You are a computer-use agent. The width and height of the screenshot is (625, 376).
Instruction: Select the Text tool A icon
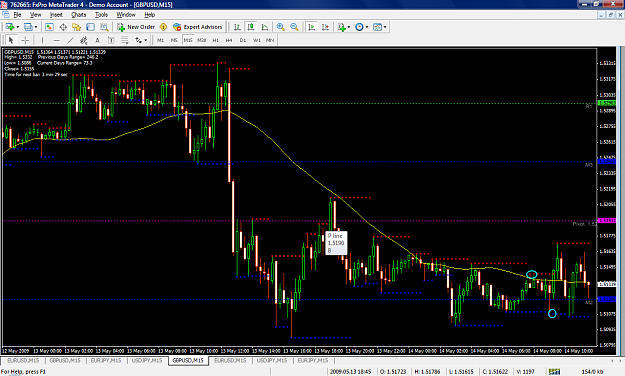pos(97,40)
